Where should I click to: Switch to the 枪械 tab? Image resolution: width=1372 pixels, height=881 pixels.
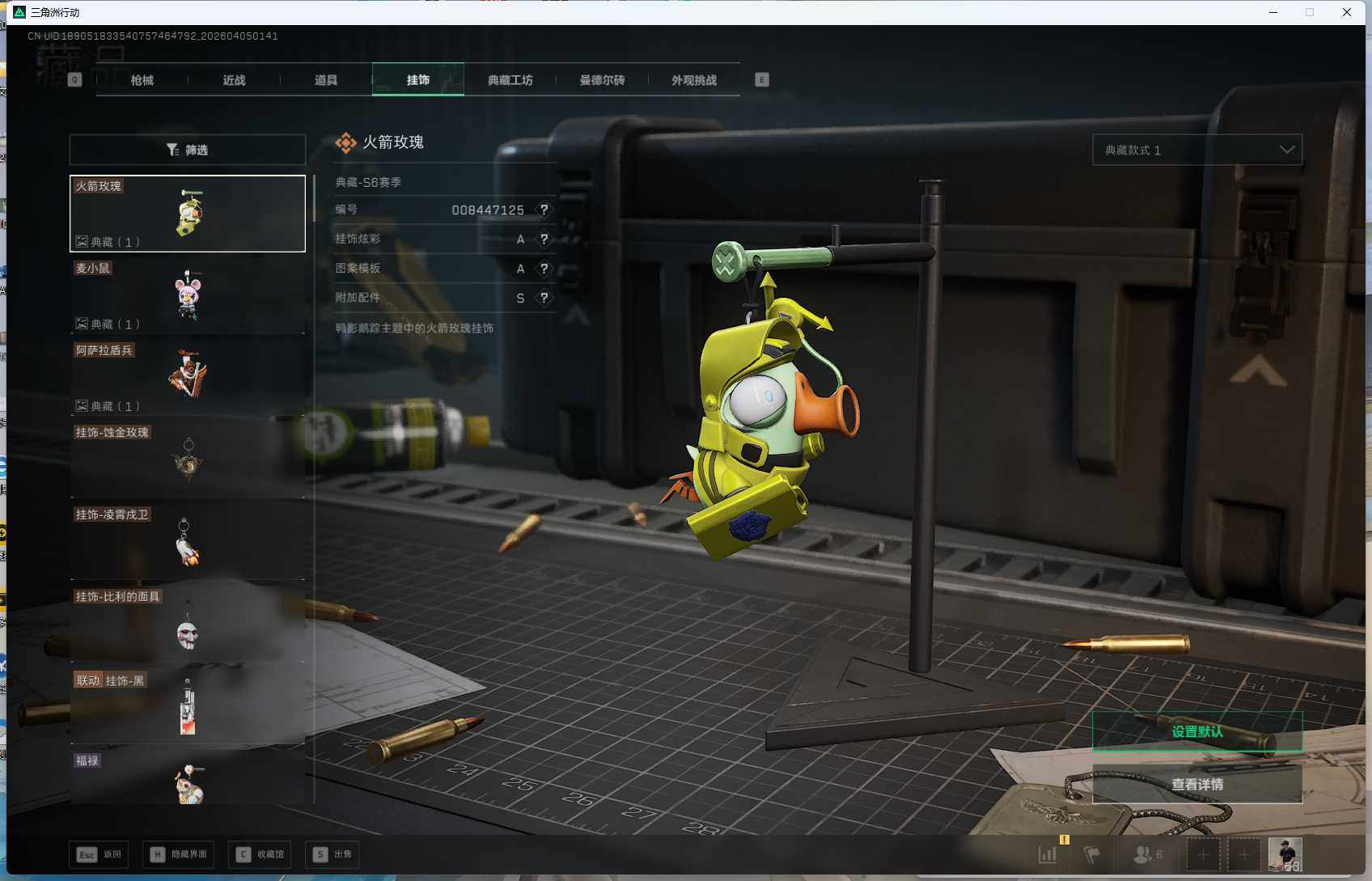click(142, 80)
